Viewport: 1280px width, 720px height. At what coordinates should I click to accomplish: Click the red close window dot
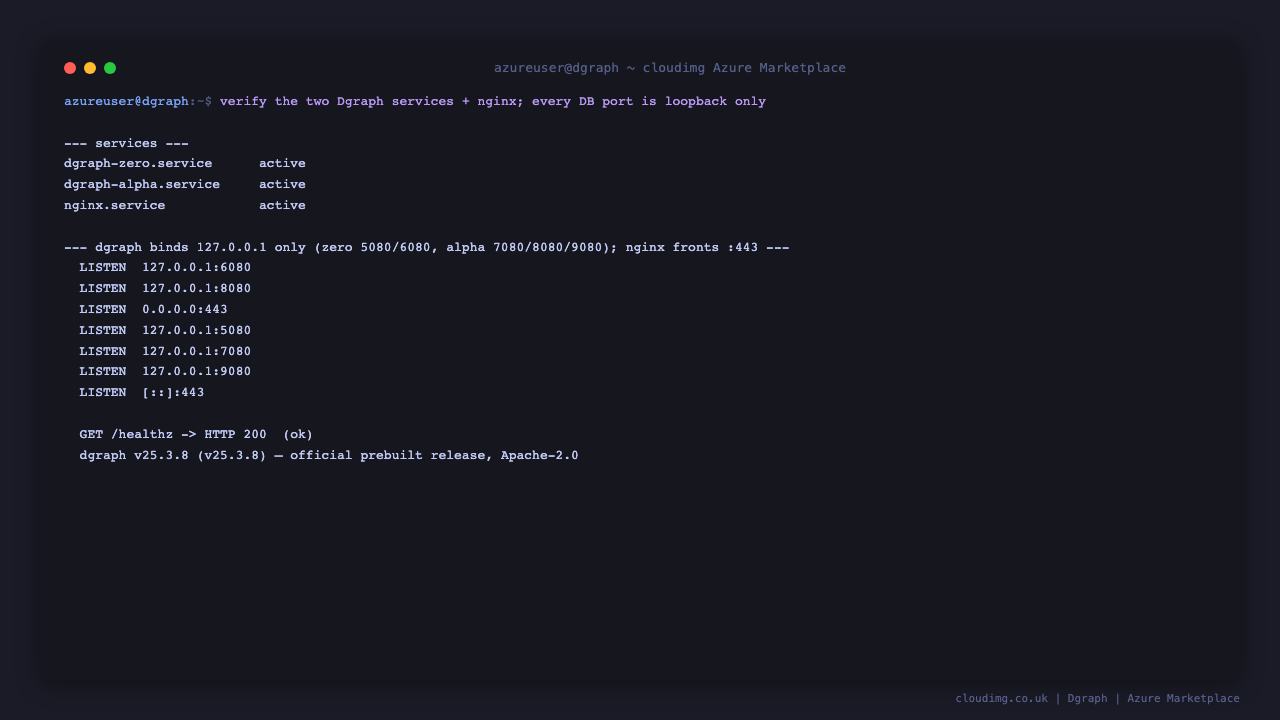click(70, 68)
